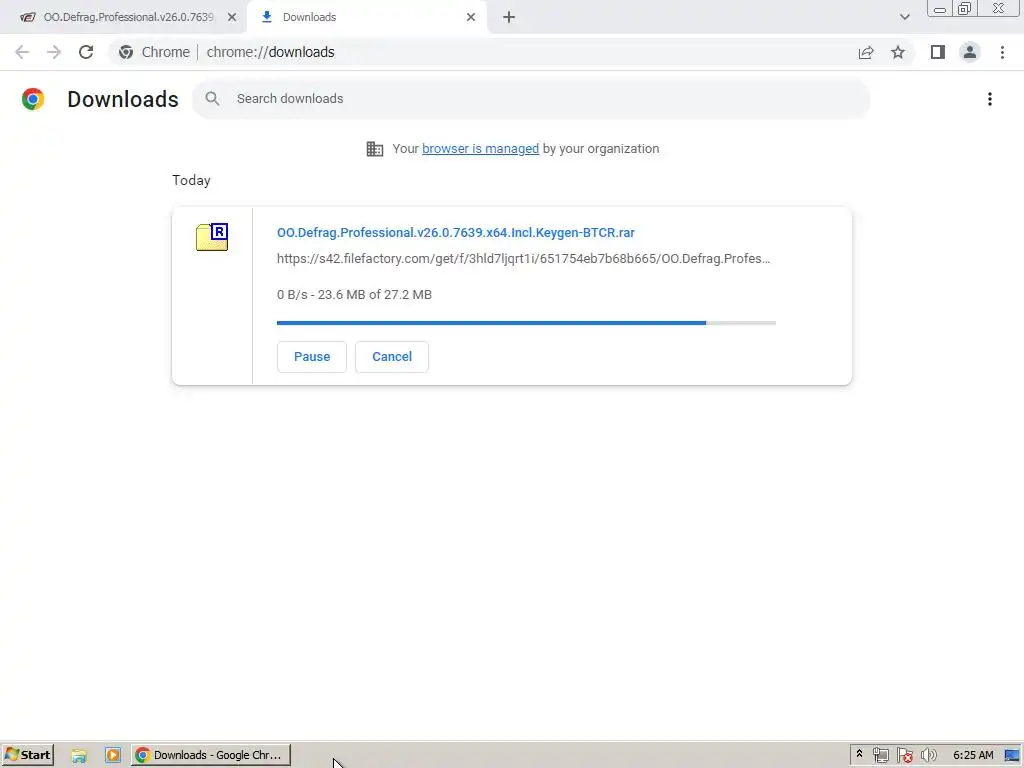Click the filefactory source URL
The image size is (1024, 768).
pyautogui.click(x=523, y=259)
